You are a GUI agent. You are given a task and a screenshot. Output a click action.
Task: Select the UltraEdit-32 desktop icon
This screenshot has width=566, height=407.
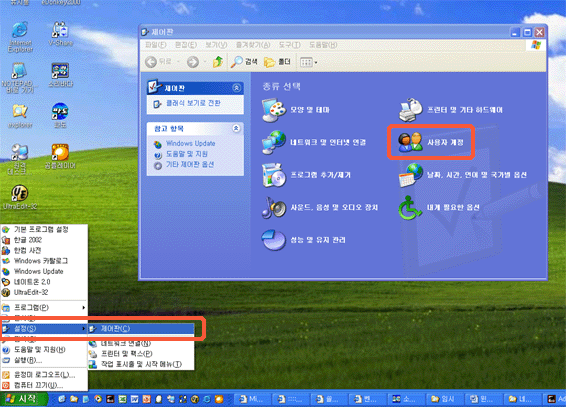coord(20,197)
